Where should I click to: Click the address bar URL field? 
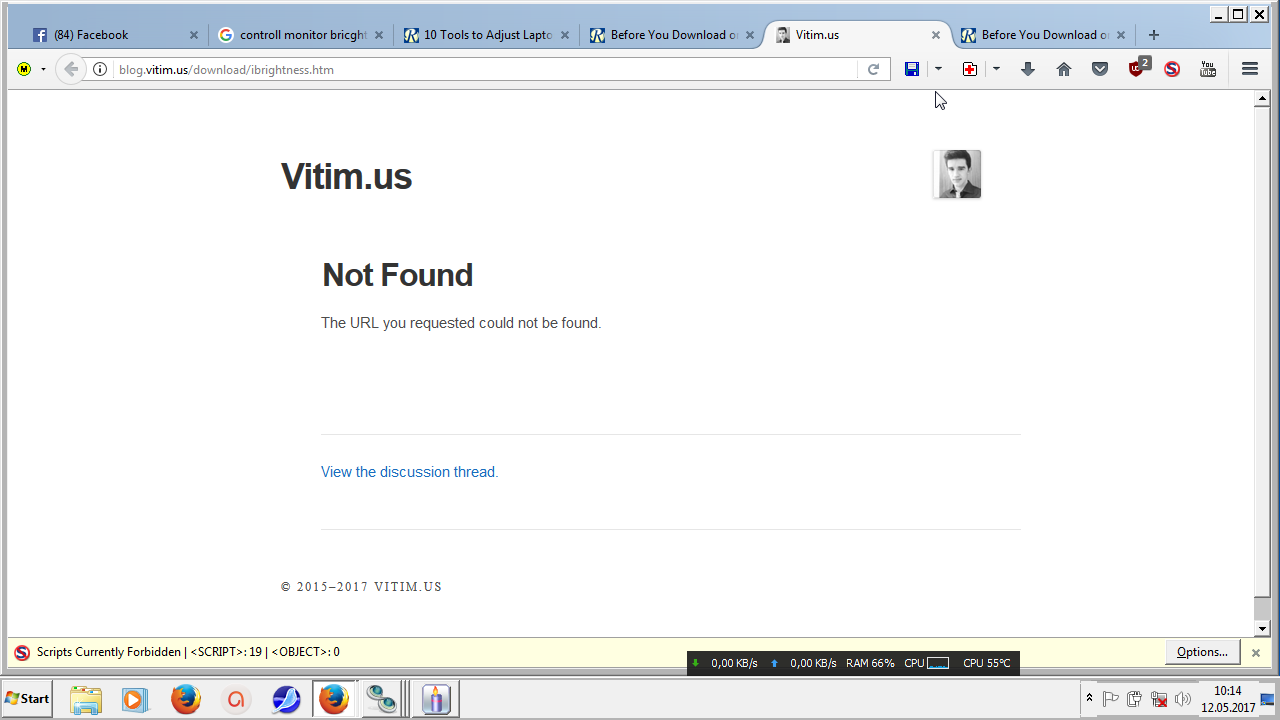485,69
